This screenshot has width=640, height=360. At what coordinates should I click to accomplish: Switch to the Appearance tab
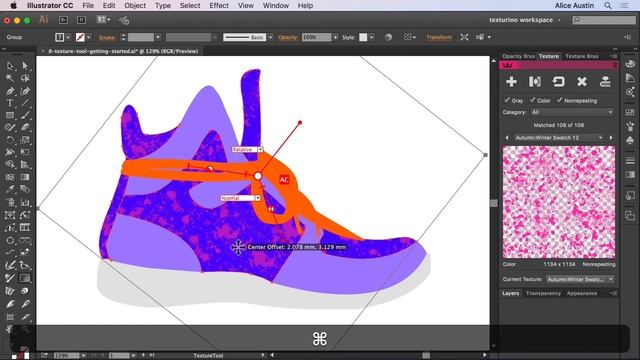(582, 293)
